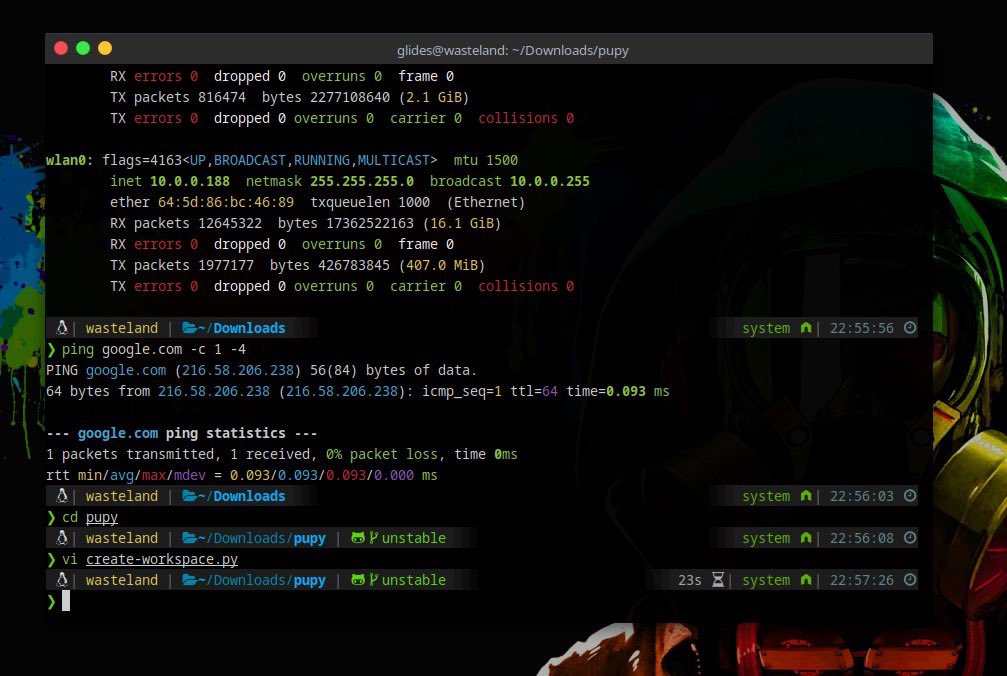Click the penguin icon in the 22:57:26 prompt row
Screen dimensions: 1007x676
[x=62, y=580]
